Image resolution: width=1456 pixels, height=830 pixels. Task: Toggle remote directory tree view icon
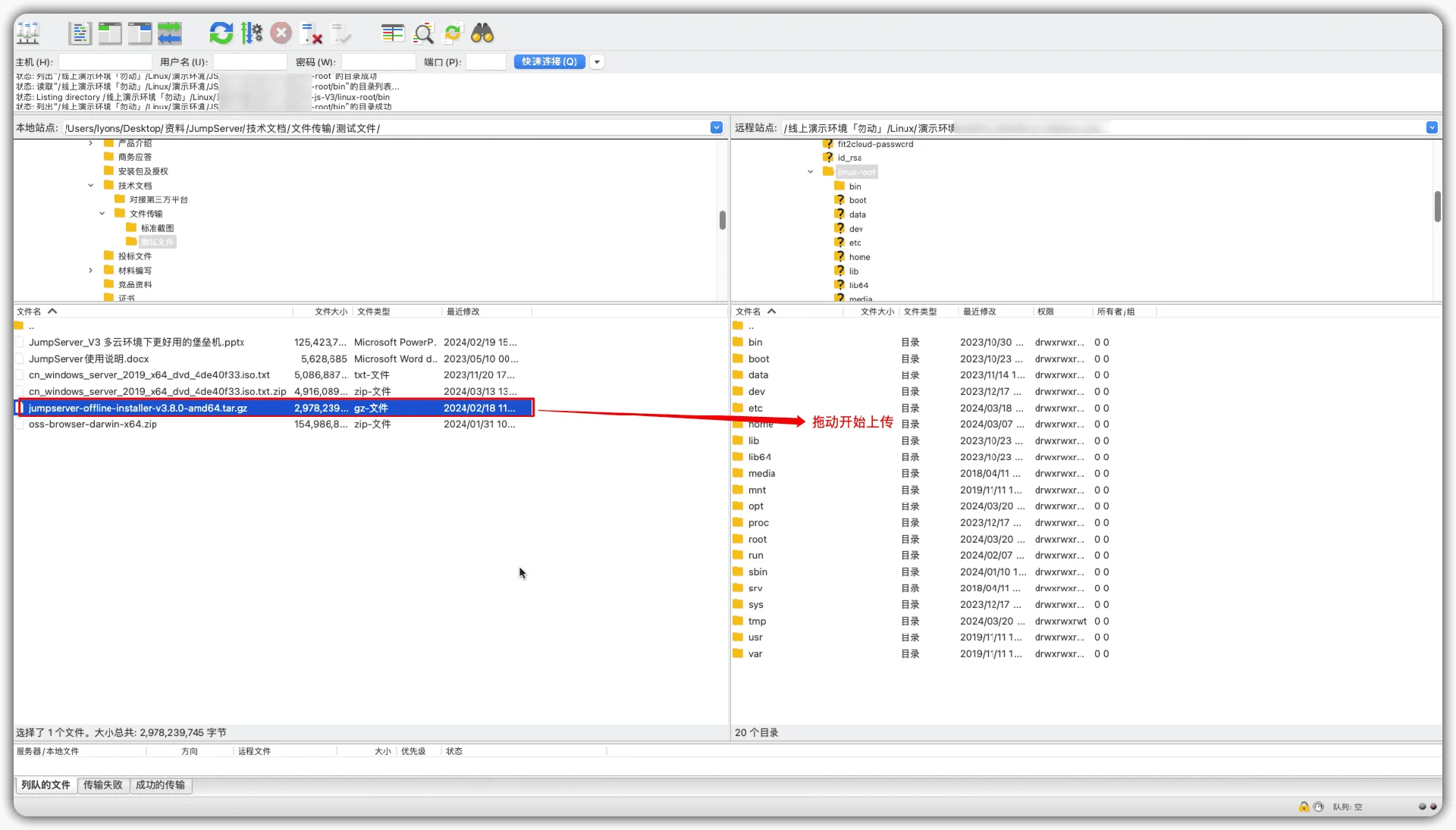(140, 33)
